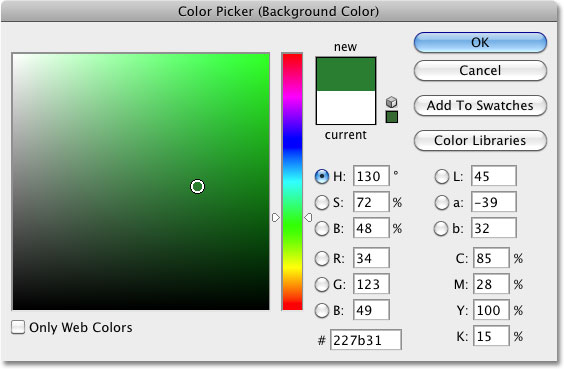Click the circular picker marker in color field

click(x=197, y=186)
